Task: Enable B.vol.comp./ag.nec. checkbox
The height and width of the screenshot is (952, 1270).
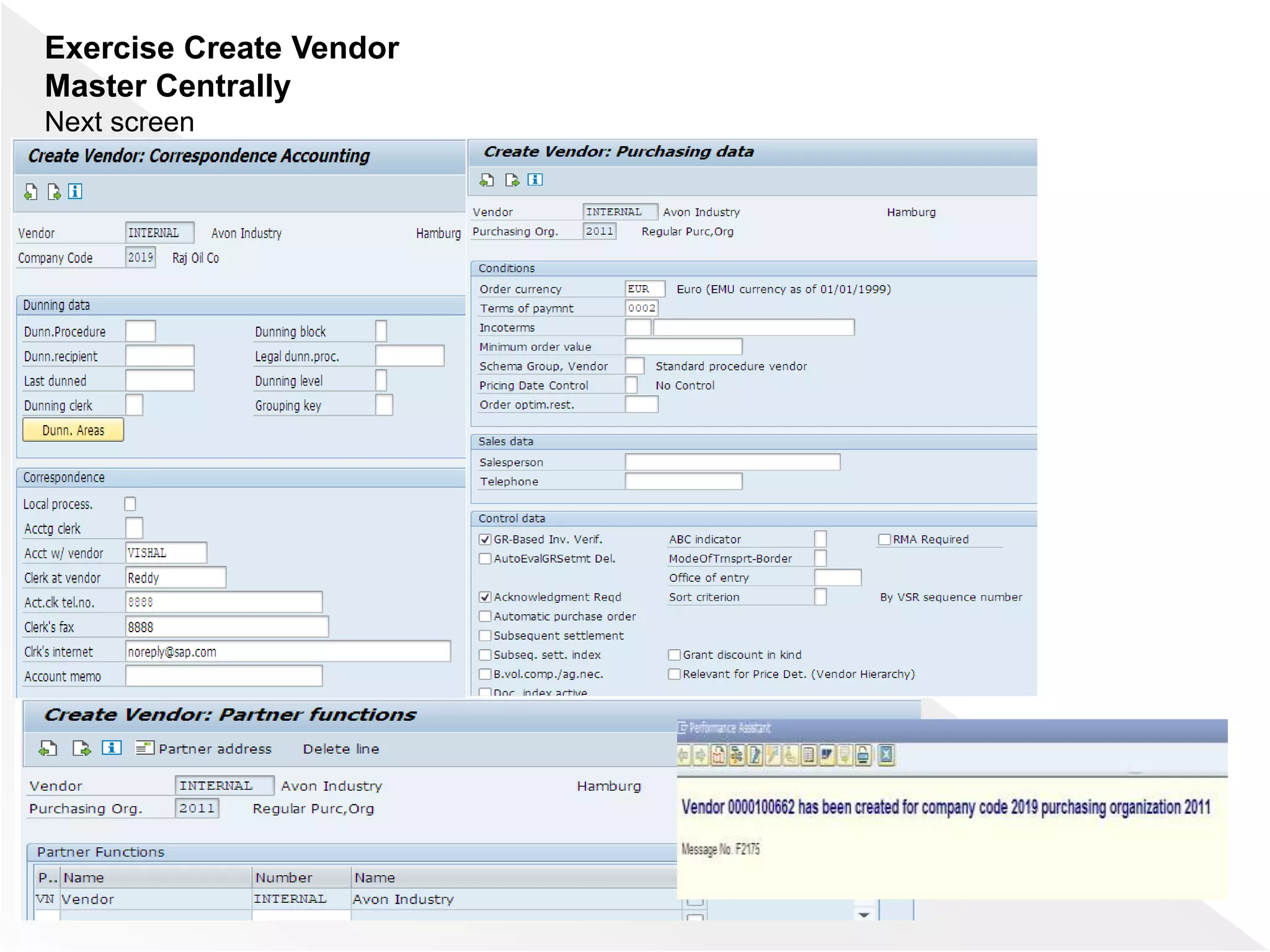Action: coord(485,674)
